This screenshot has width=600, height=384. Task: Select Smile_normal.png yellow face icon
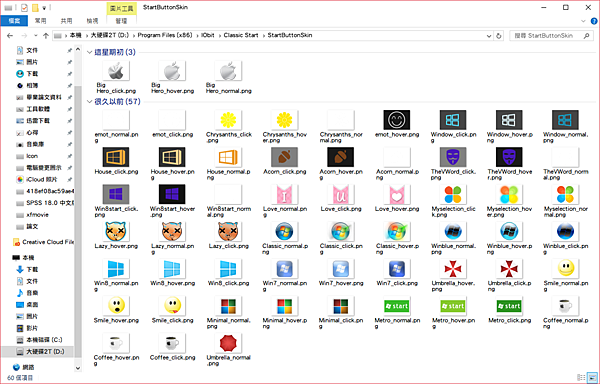coord(565,268)
